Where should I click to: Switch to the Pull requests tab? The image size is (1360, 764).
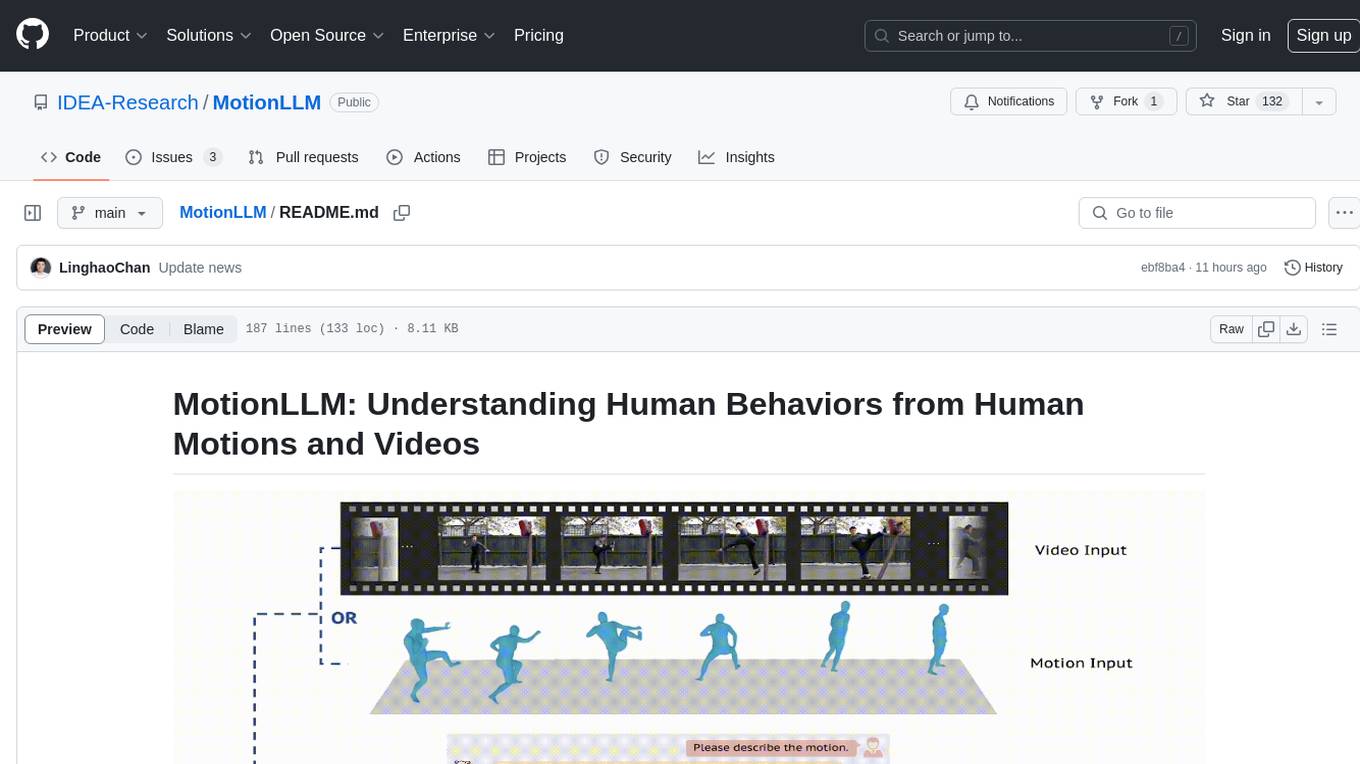coord(303,157)
